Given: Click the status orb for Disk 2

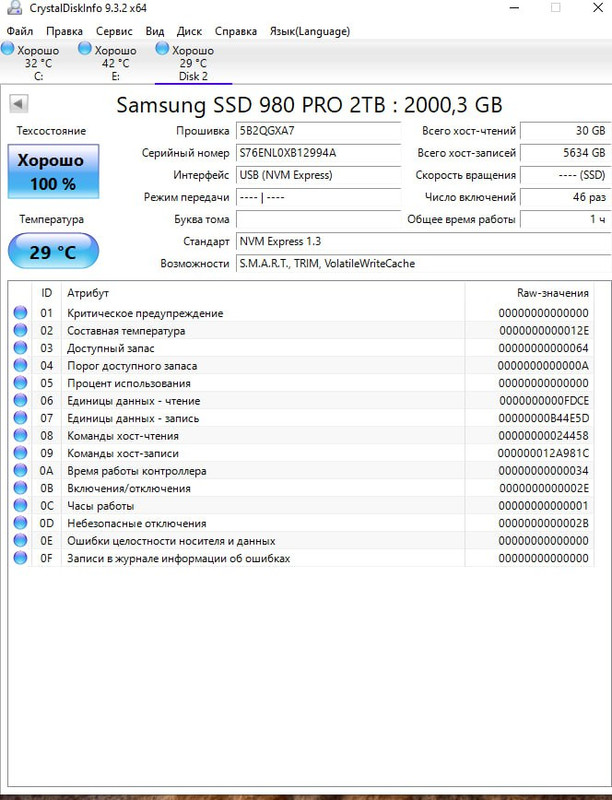Looking at the screenshot, I should [162, 49].
